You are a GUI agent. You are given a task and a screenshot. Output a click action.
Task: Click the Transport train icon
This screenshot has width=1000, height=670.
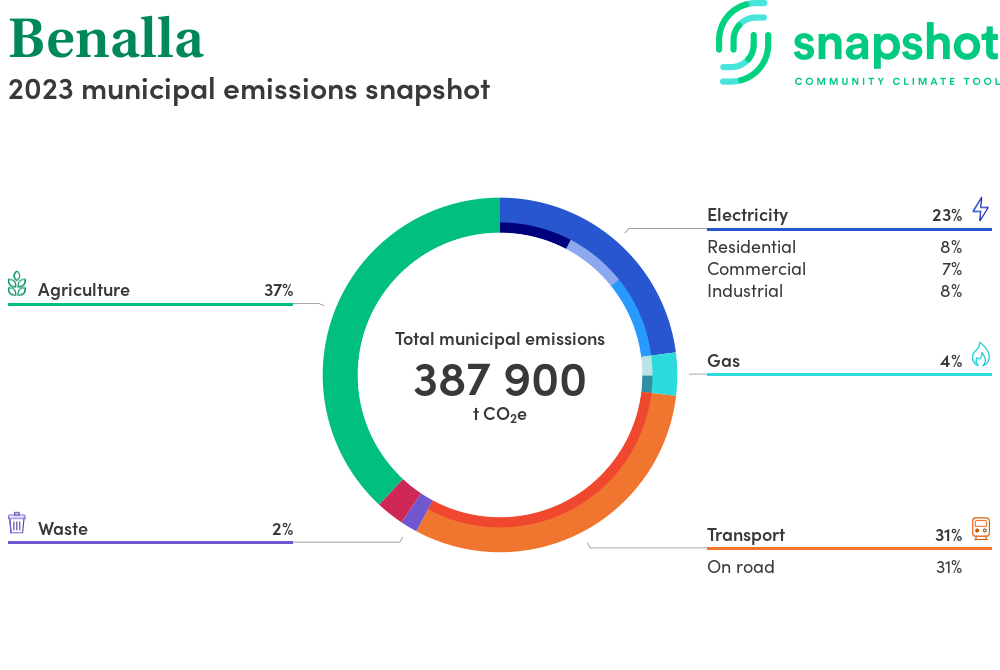[x=980, y=529]
